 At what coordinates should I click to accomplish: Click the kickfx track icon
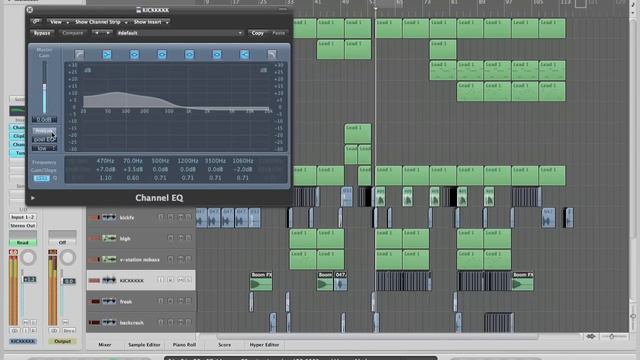pos(109,217)
